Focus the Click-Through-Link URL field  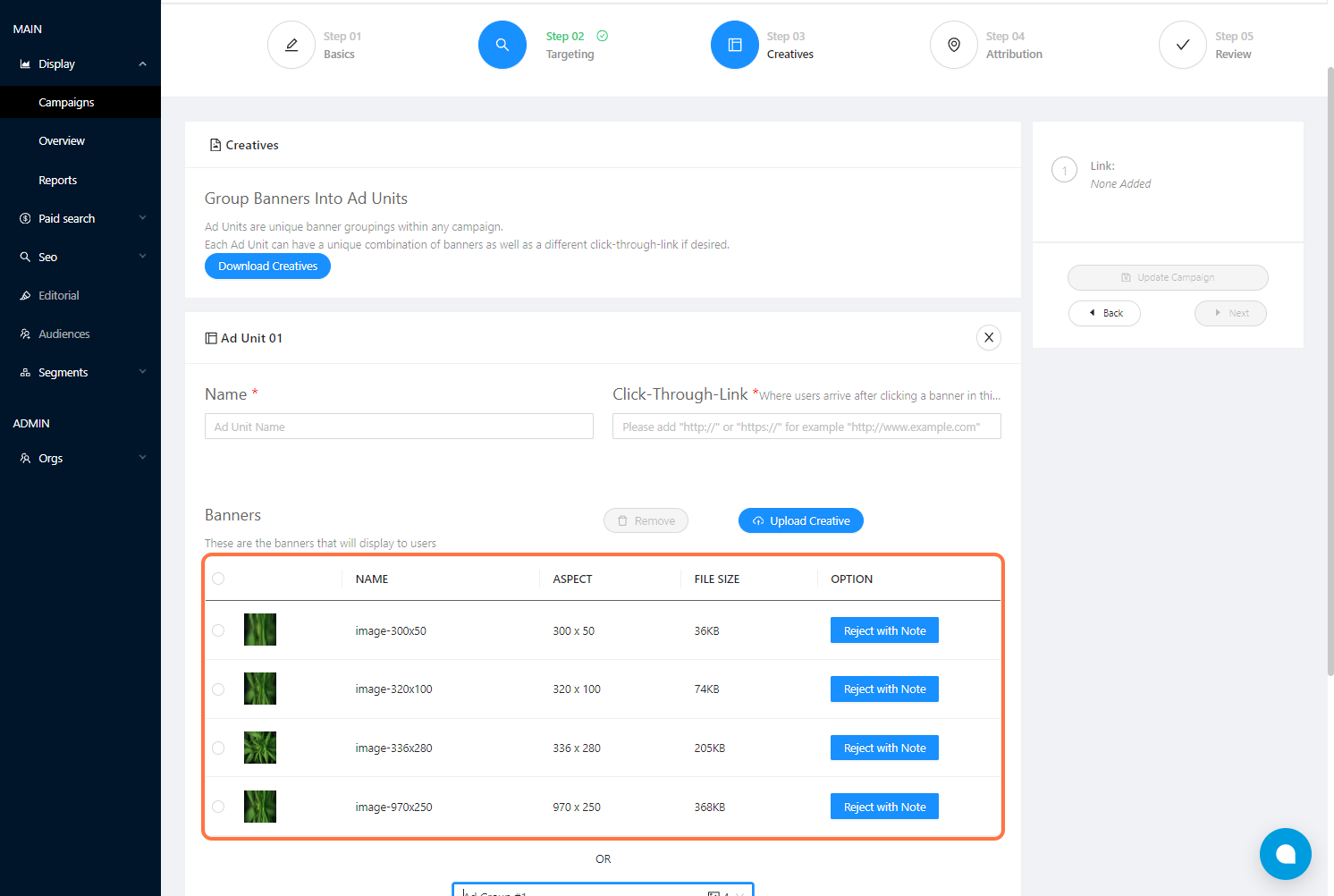806,427
